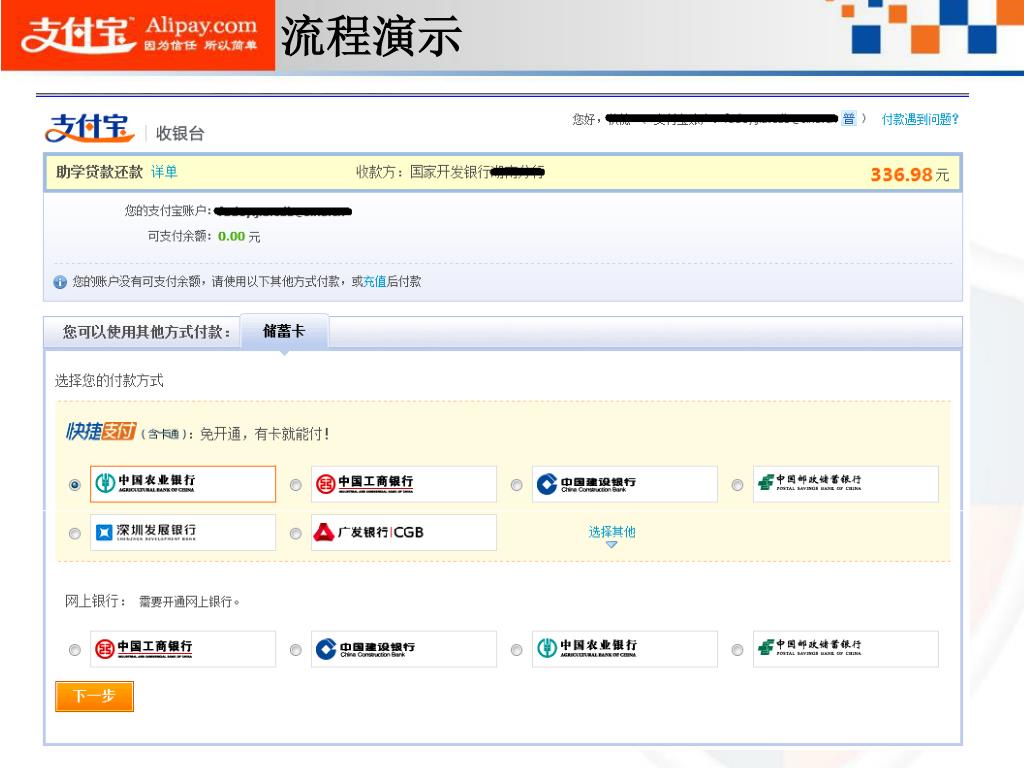Click the 中国工商银行 online banking card
This screenshot has height=768, width=1024.
[183, 648]
